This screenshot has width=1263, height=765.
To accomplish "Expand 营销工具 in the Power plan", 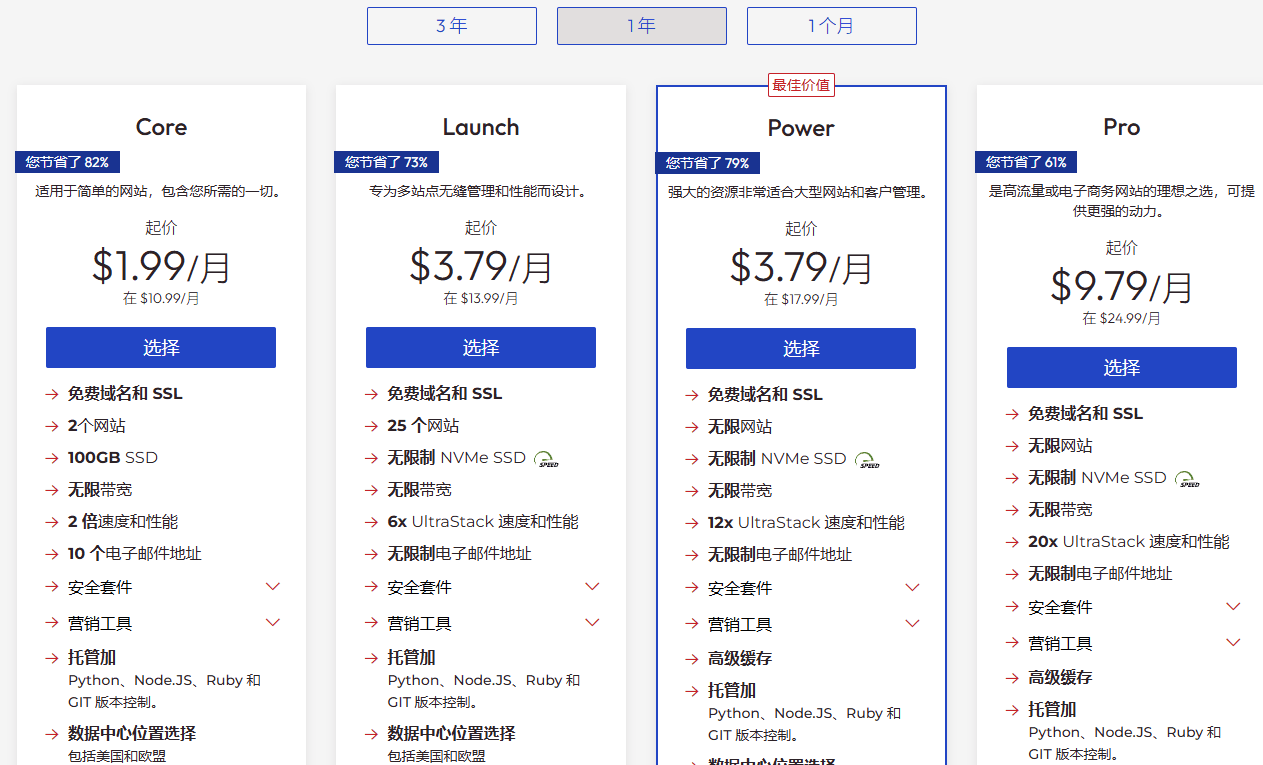I will click(x=912, y=622).
